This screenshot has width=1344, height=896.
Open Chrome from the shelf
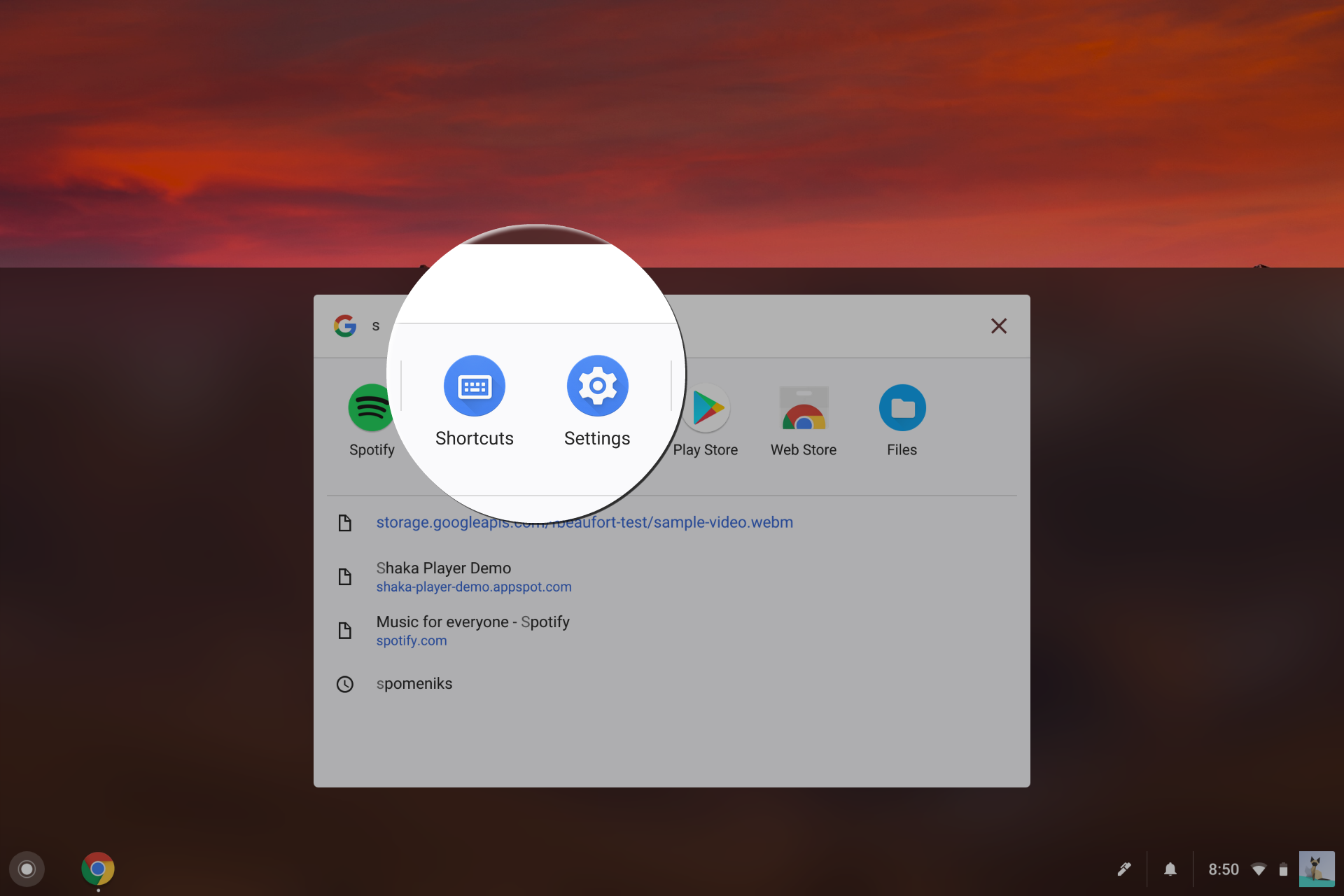click(x=97, y=869)
